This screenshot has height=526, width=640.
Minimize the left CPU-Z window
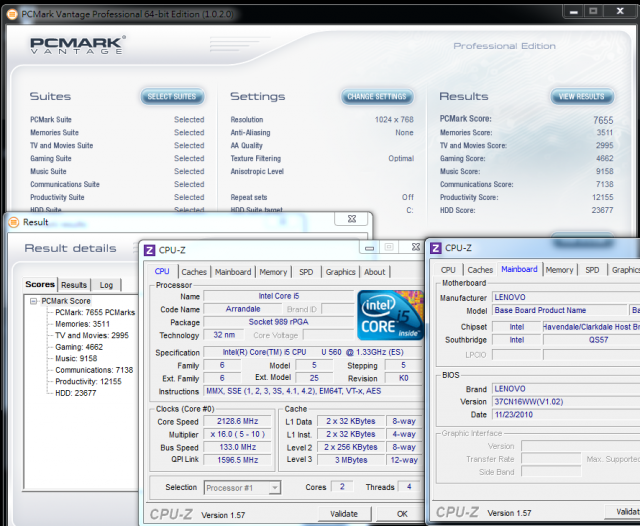tap(369, 247)
